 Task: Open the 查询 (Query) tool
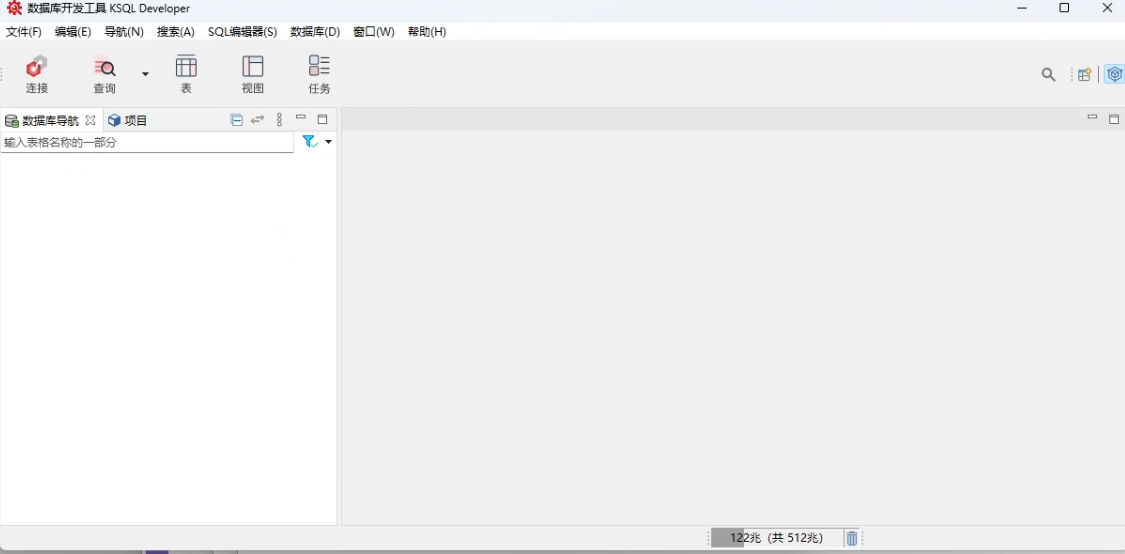(104, 75)
